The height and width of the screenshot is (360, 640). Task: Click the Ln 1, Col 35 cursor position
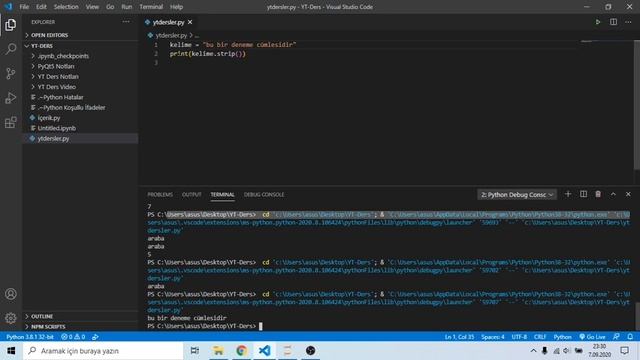[459, 337]
